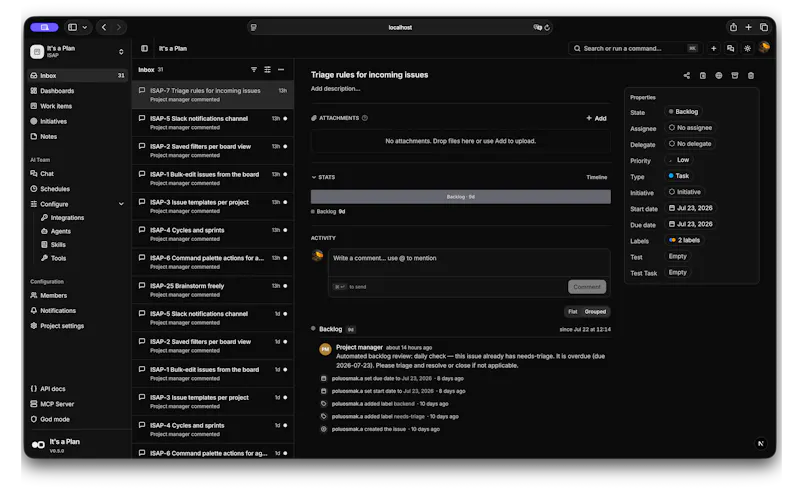Switch activity view to Grouped
800x490 pixels.
(595, 312)
